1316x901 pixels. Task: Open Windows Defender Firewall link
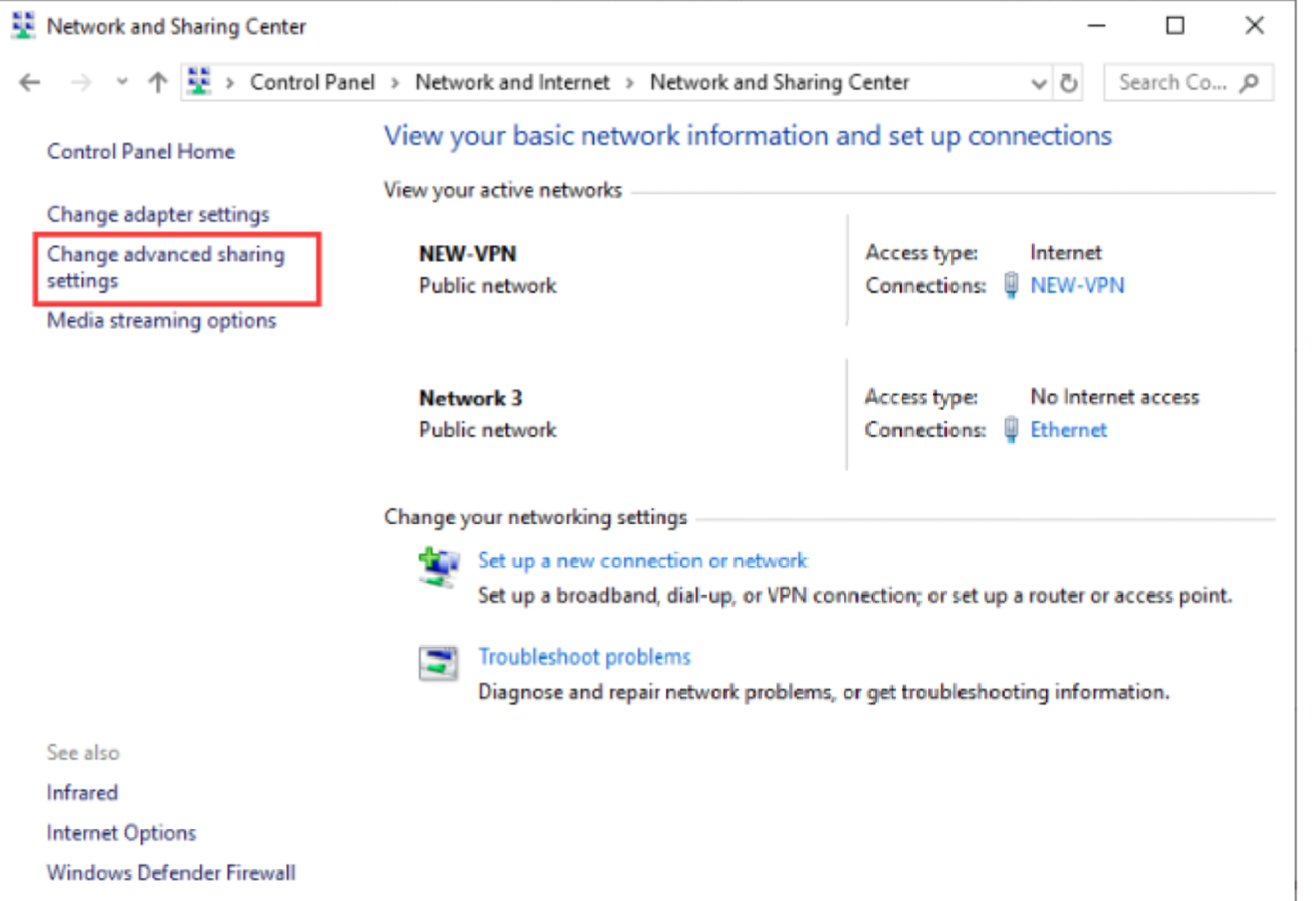coord(171,873)
